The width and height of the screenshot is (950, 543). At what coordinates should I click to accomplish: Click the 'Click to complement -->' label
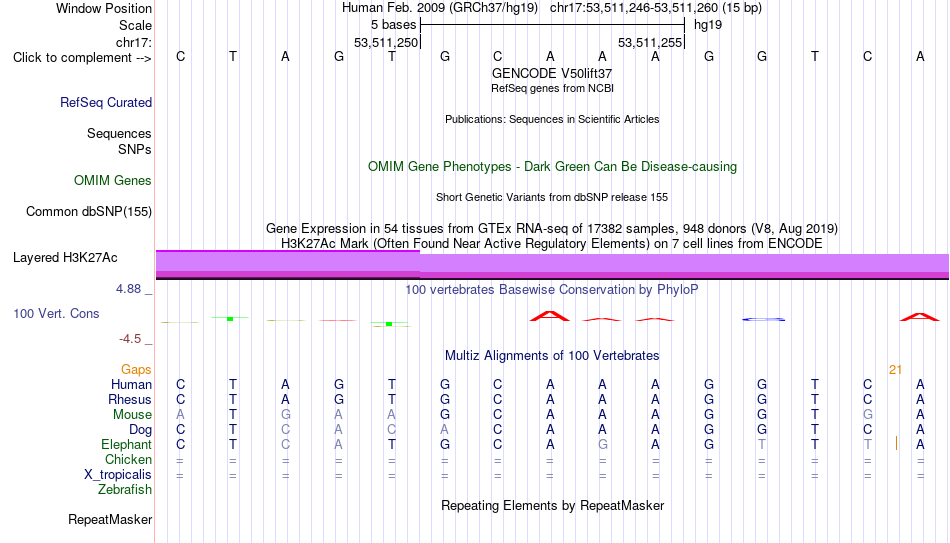coord(82,58)
